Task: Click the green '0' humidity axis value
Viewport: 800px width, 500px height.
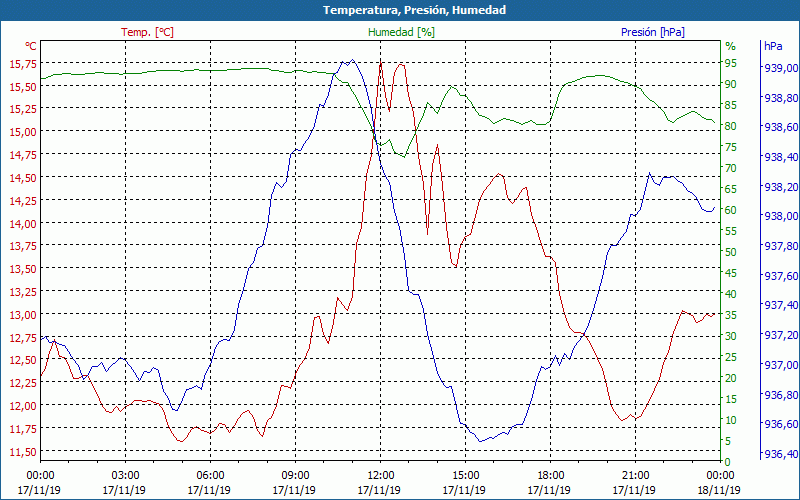Action: pyautogui.click(x=728, y=462)
